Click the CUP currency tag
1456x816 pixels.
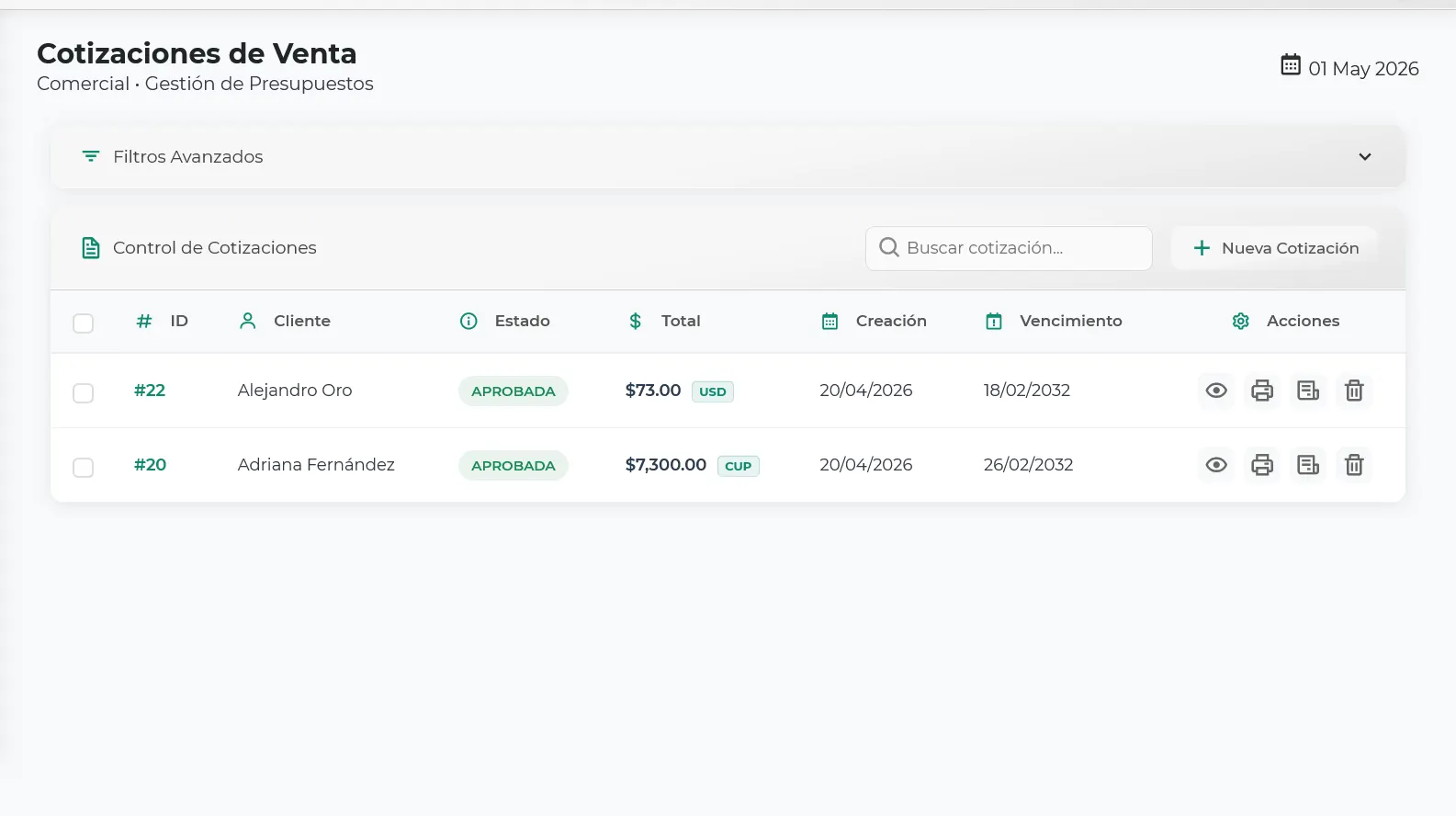(x=739, y=466)
